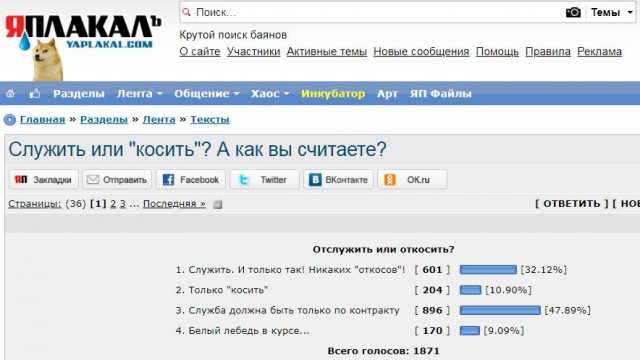Share the topic on Twitter

click(264, 180)
